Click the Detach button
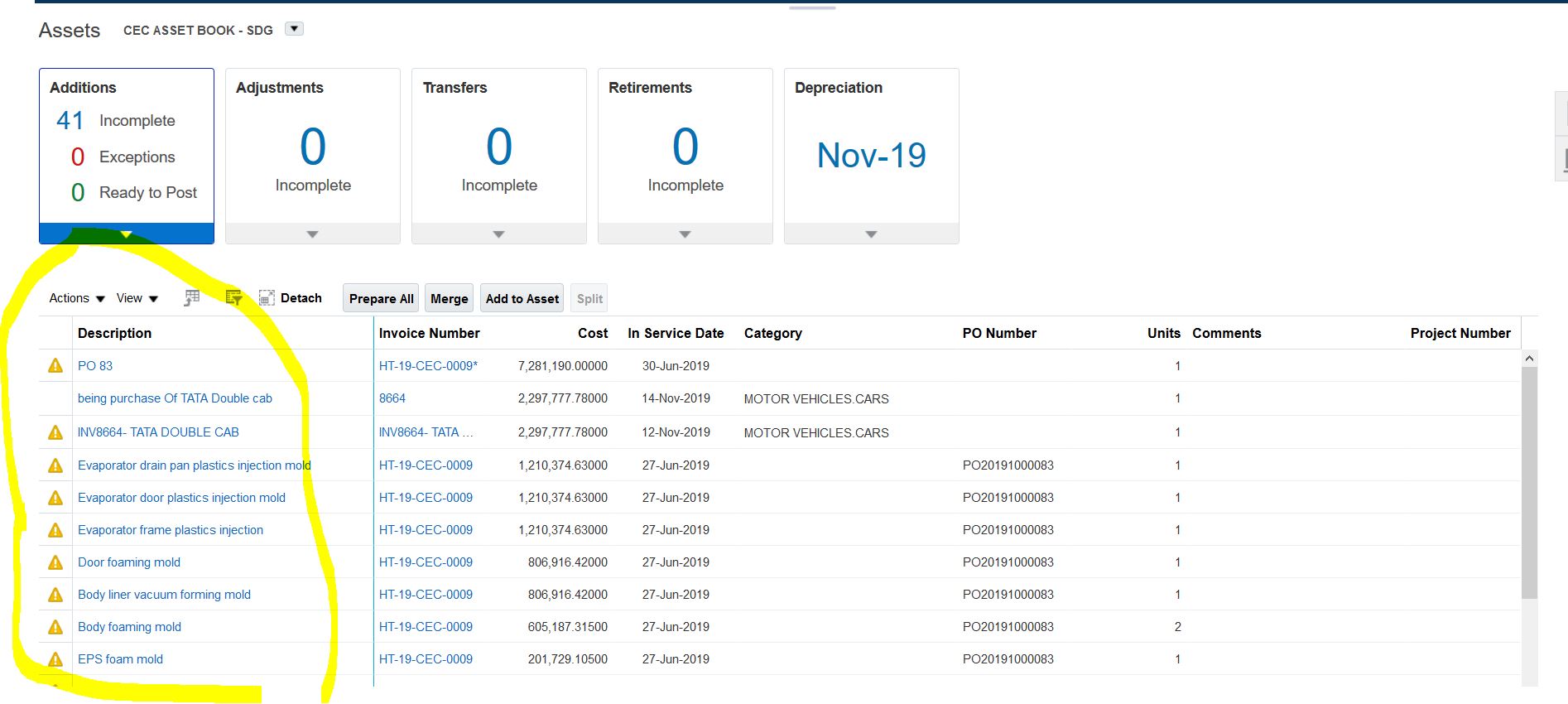The height and width of the screenshot is (704, 1568). point(291,298)
